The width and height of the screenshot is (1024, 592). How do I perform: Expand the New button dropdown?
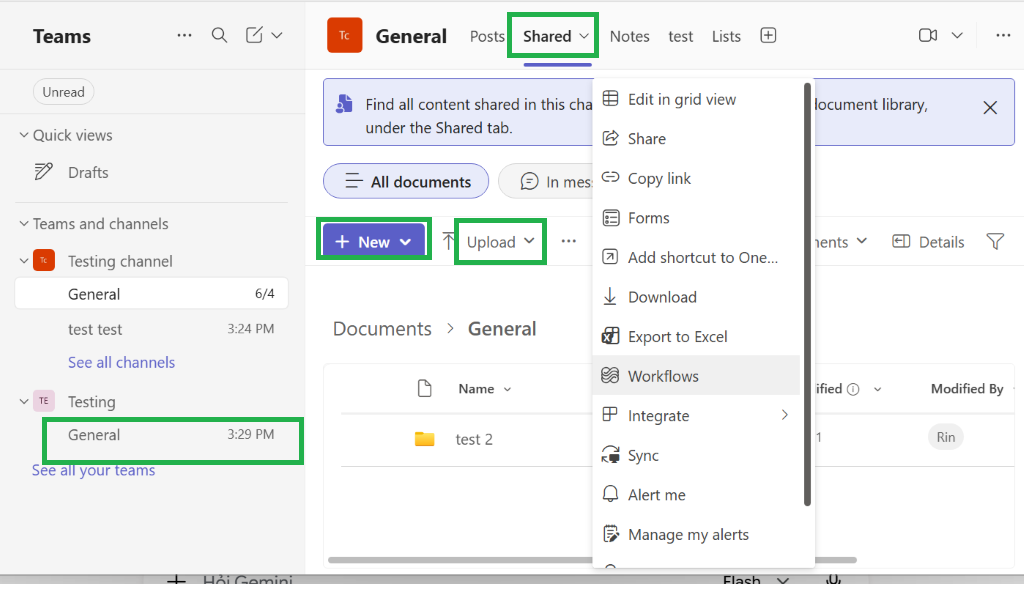tap(406, 242)
